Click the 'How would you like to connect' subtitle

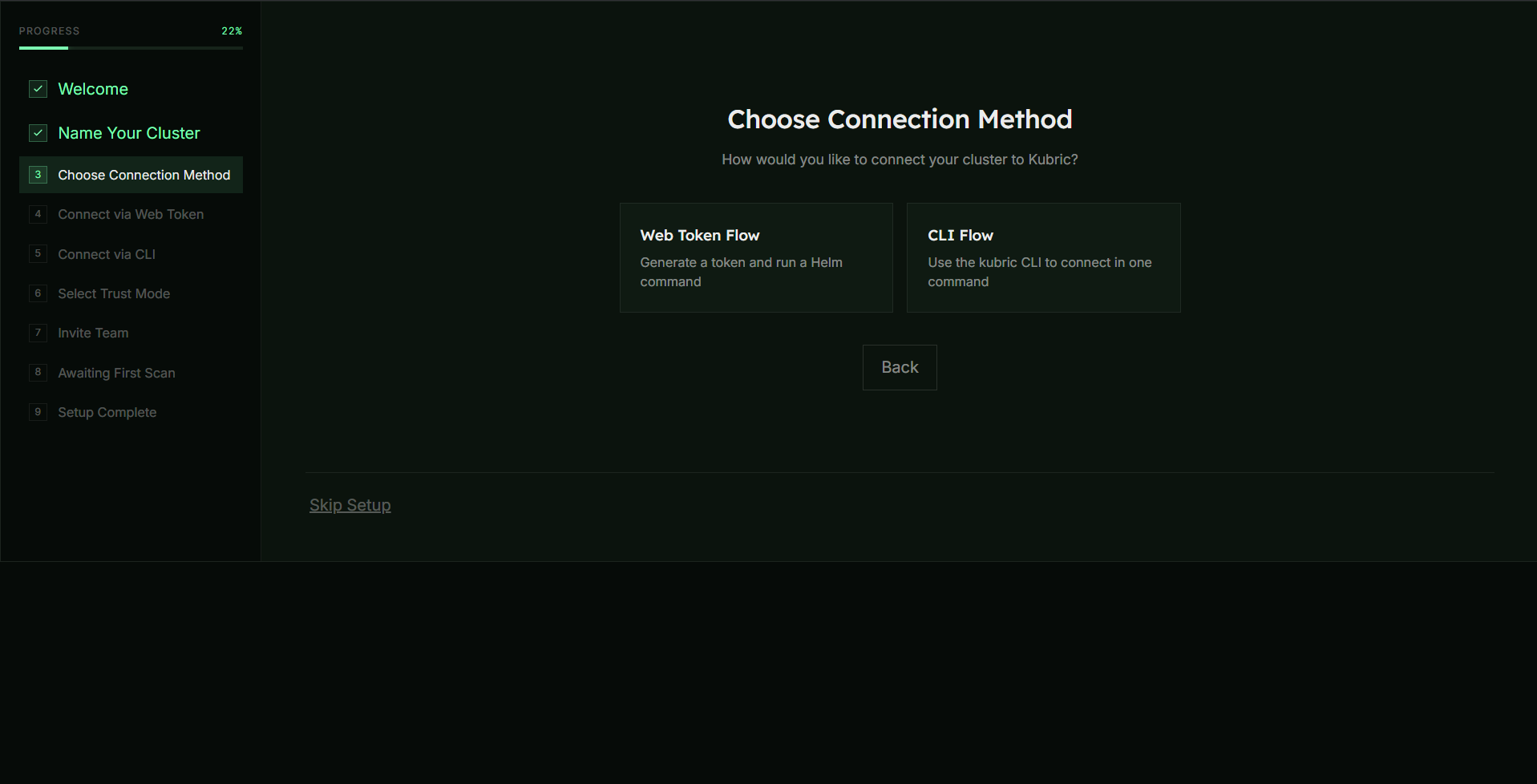(900, 160)
